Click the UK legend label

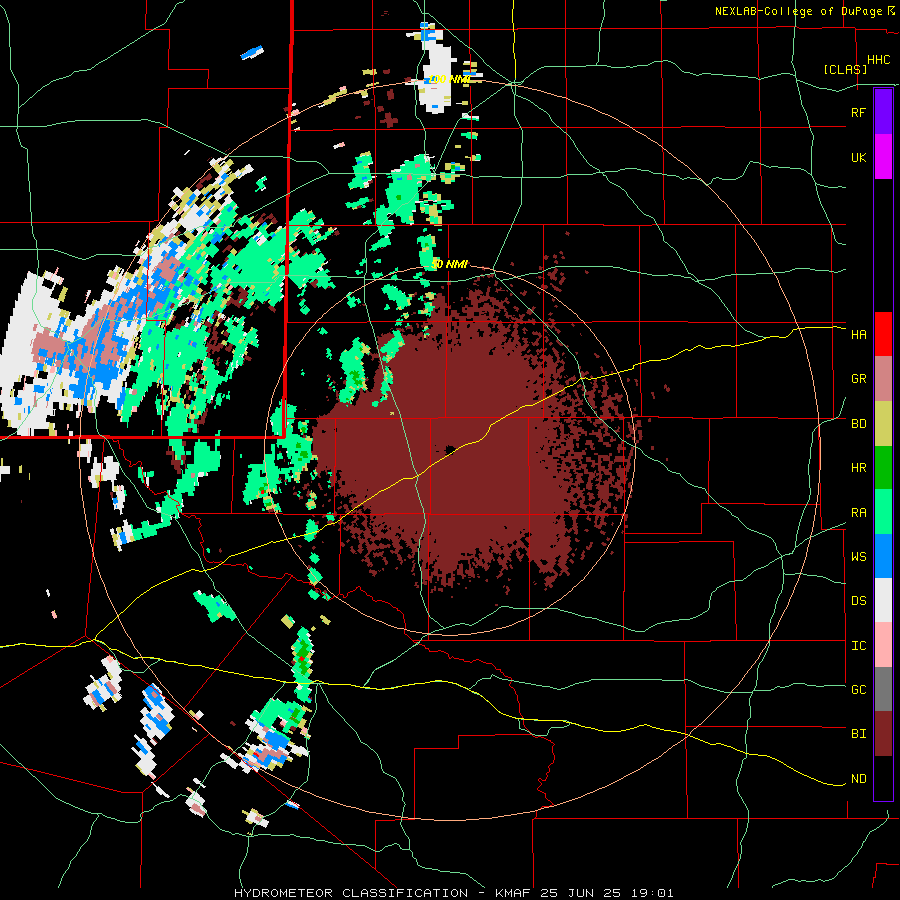[x=858, y=157]
